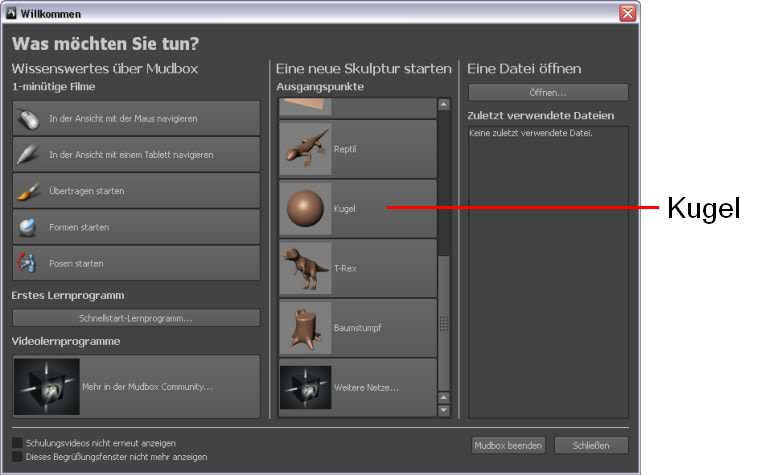Click the Weitere Netze cube thumbnail
This screenshot has height=475, width=767.
tap(305, 387)
